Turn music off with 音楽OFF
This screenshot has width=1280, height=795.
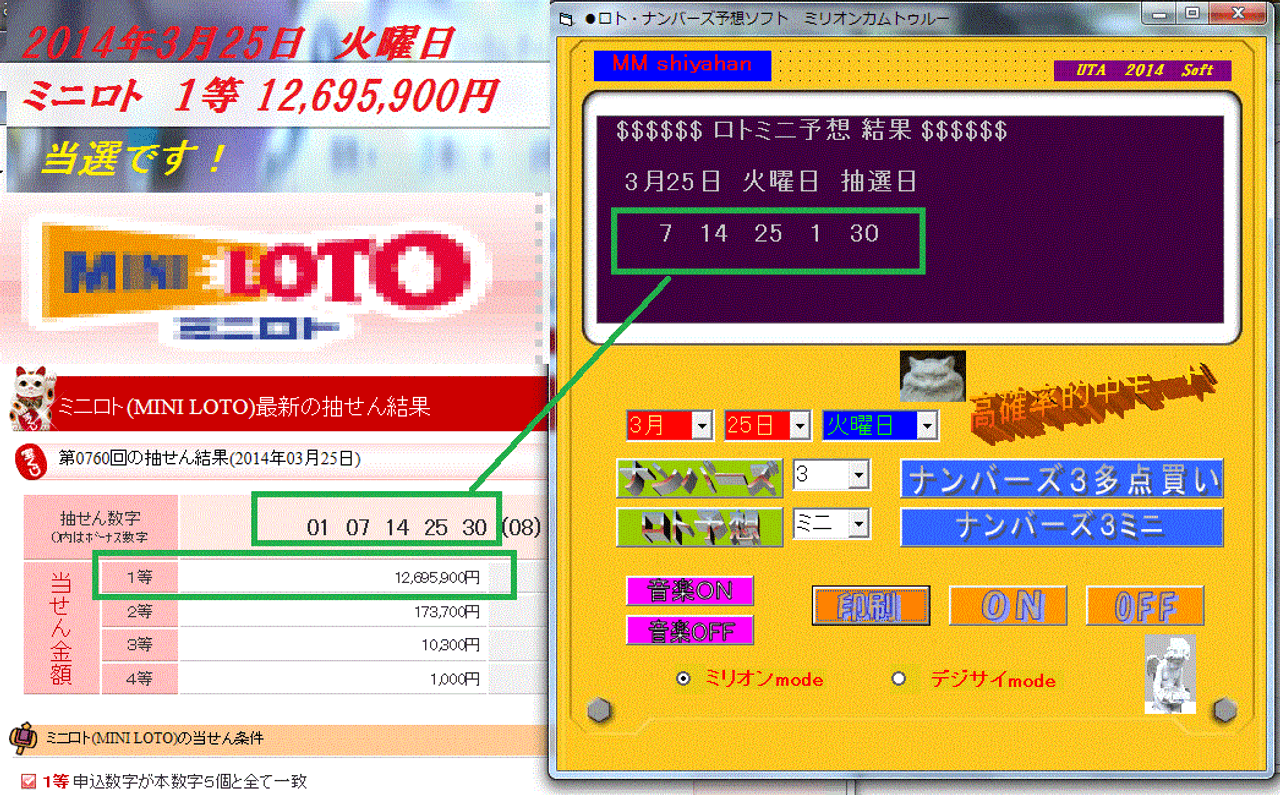click(690, 631)
